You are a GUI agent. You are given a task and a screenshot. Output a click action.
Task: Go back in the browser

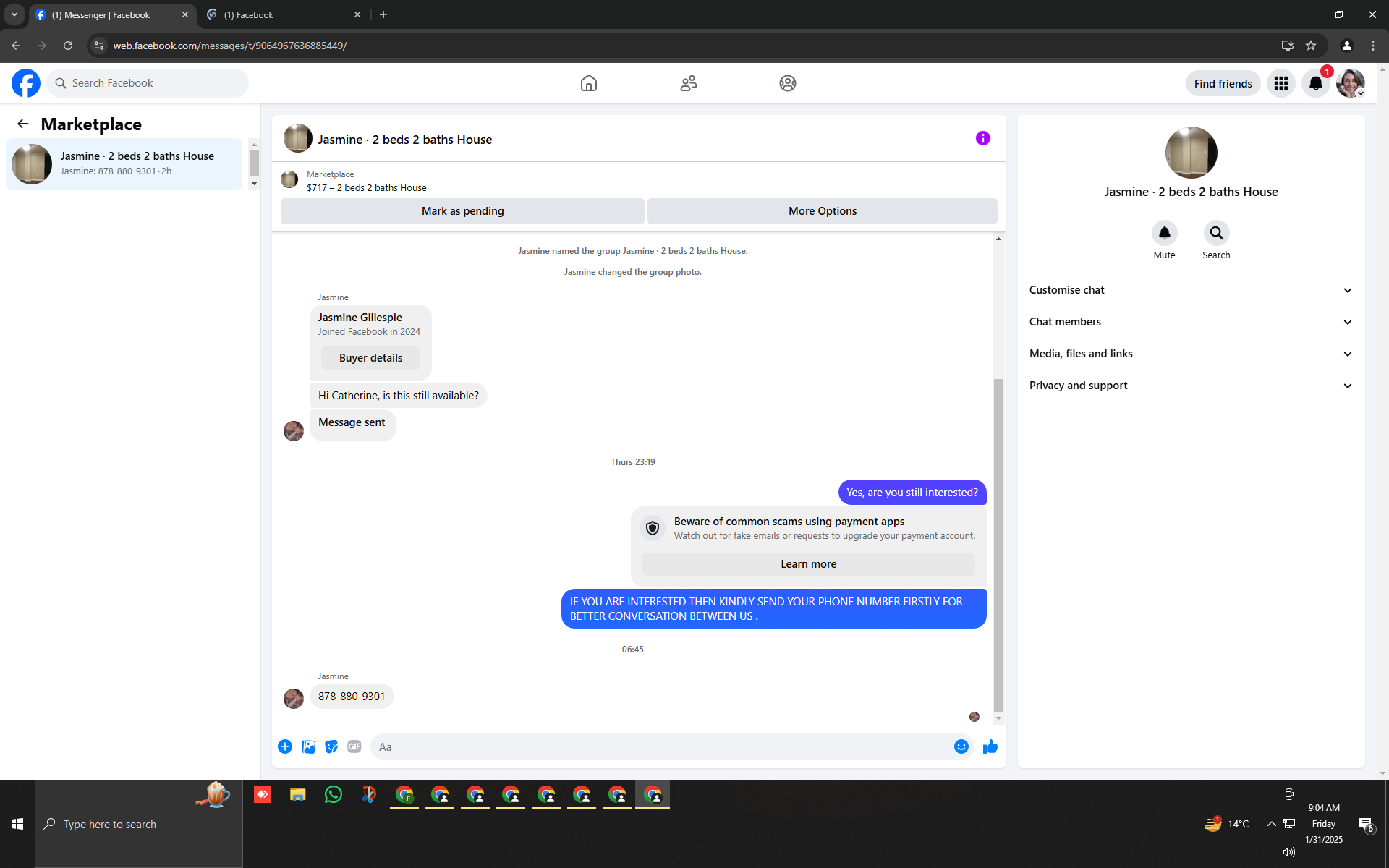tap(16, 46)
